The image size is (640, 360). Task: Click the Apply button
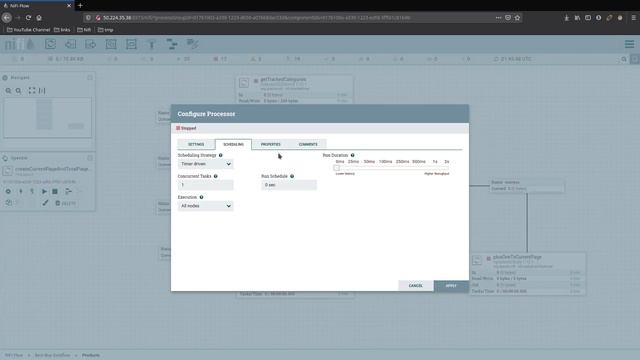451,286
